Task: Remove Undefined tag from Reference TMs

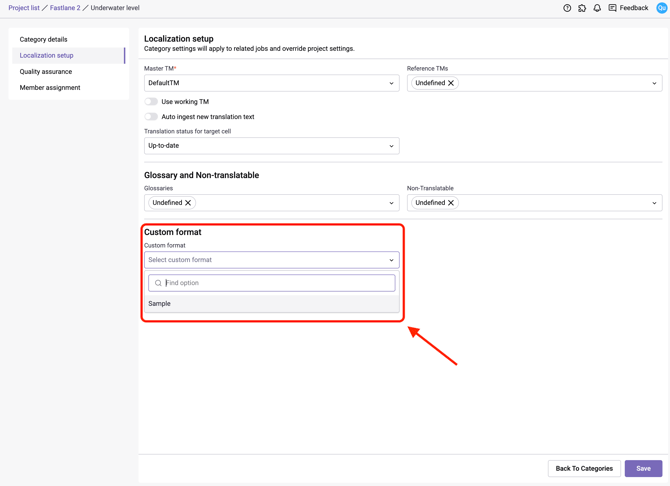Action: point(451,83)
